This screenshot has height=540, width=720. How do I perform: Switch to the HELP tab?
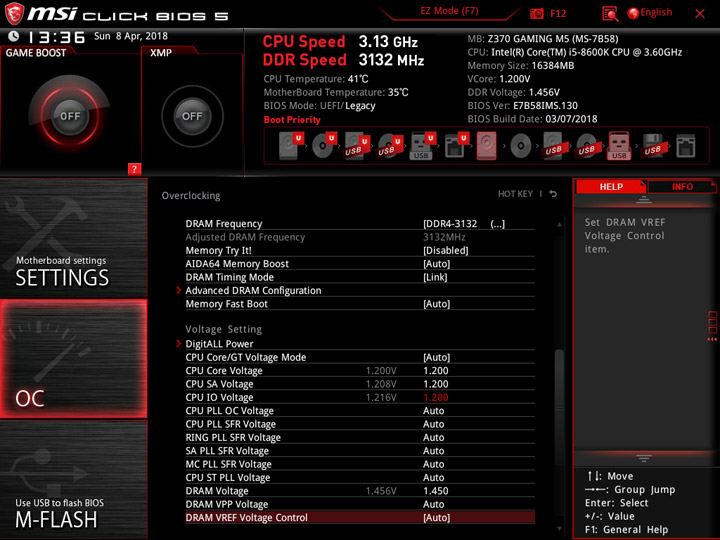click(611, 186)
